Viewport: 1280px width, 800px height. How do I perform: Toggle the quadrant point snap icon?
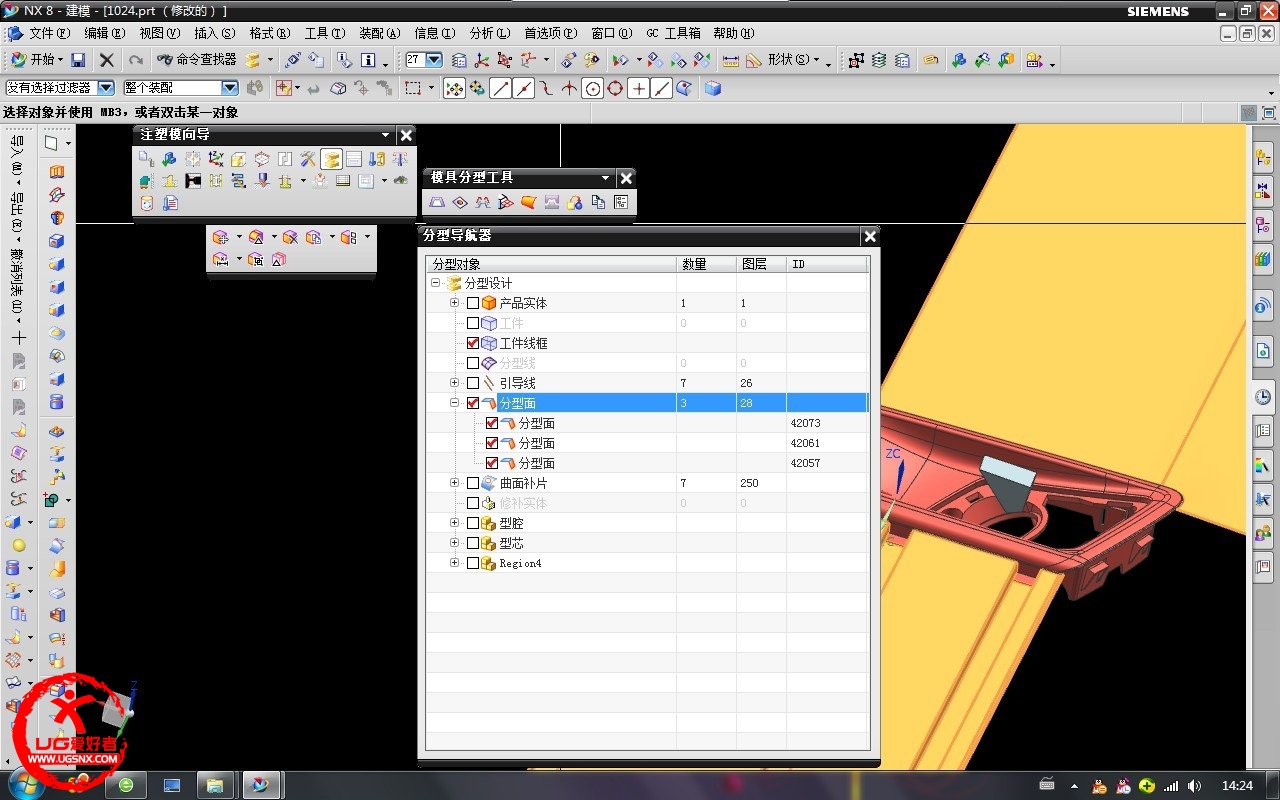point(616,88)
